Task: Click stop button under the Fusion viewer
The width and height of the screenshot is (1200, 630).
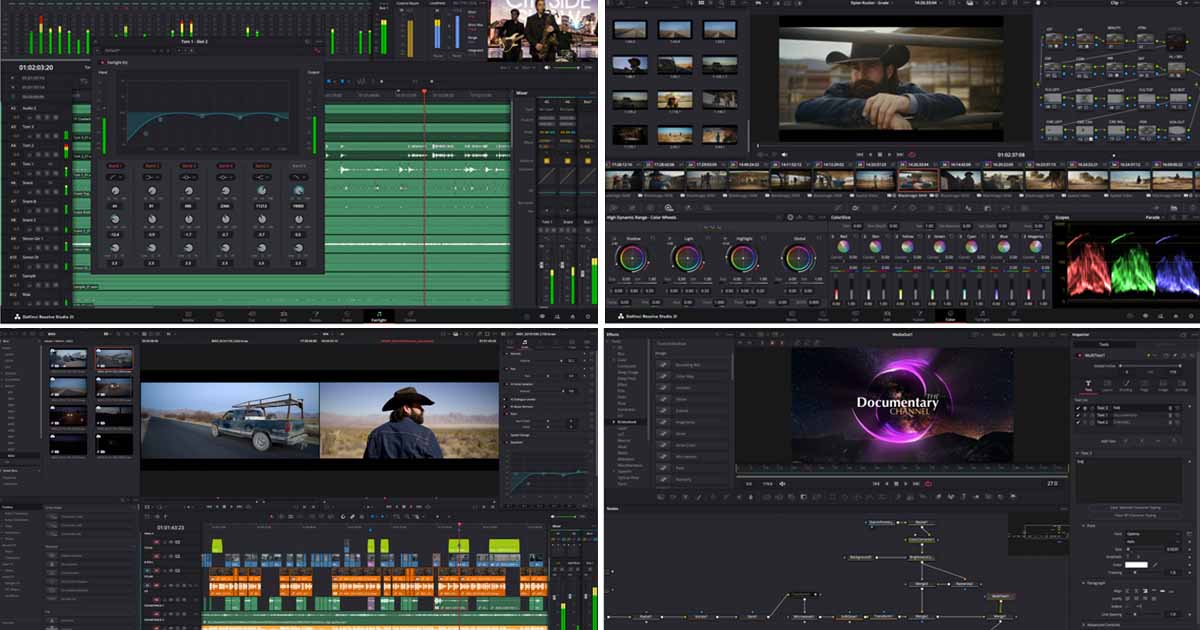Action: [x=896, y=484]
